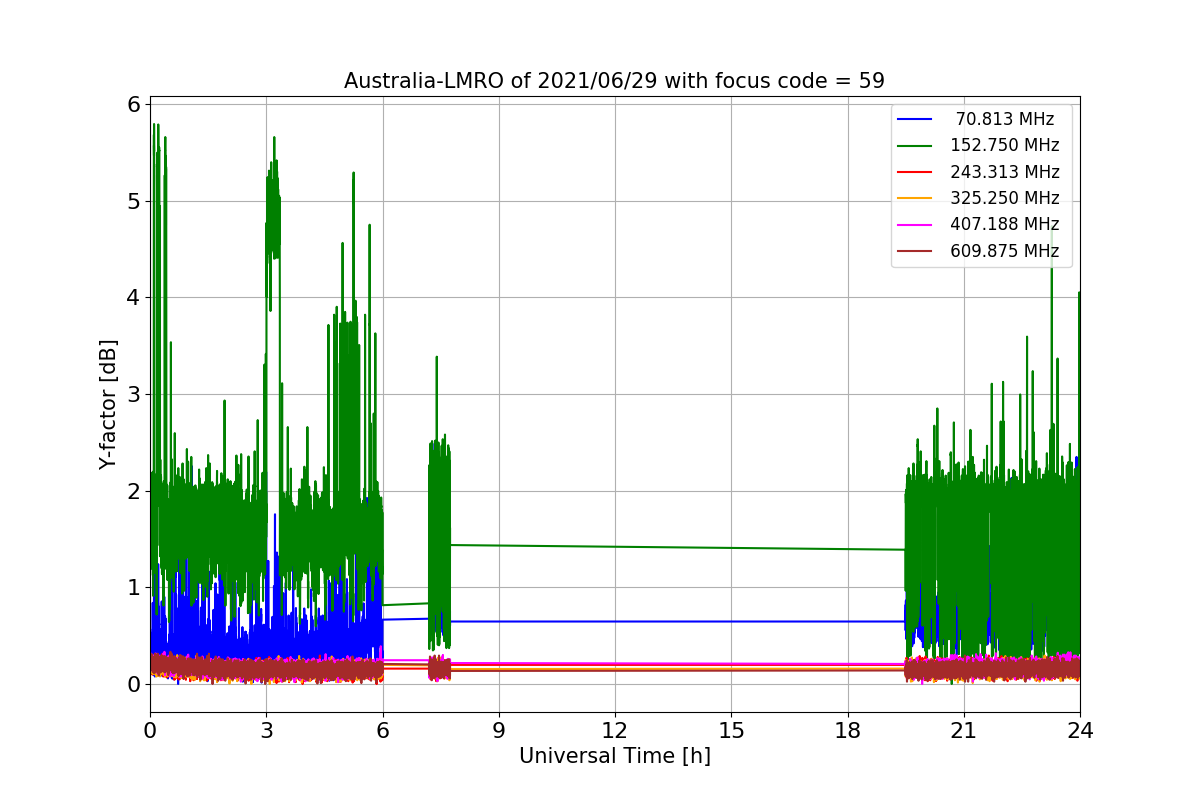Click the magenta legend line for 407.188 MHz
Image resolution: width=1200 pixels, height=800 pixels.
(915, 225)
